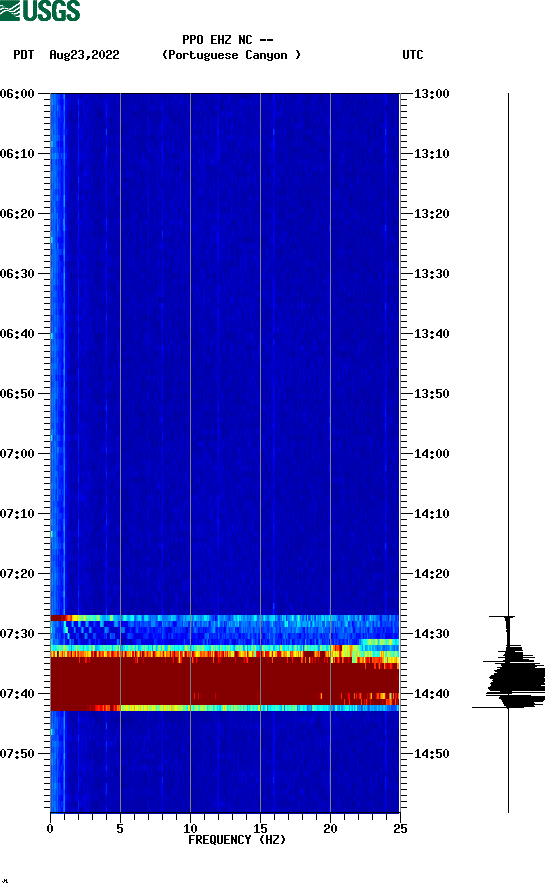Click the 13:20 UTC time label

coord(432,214)
